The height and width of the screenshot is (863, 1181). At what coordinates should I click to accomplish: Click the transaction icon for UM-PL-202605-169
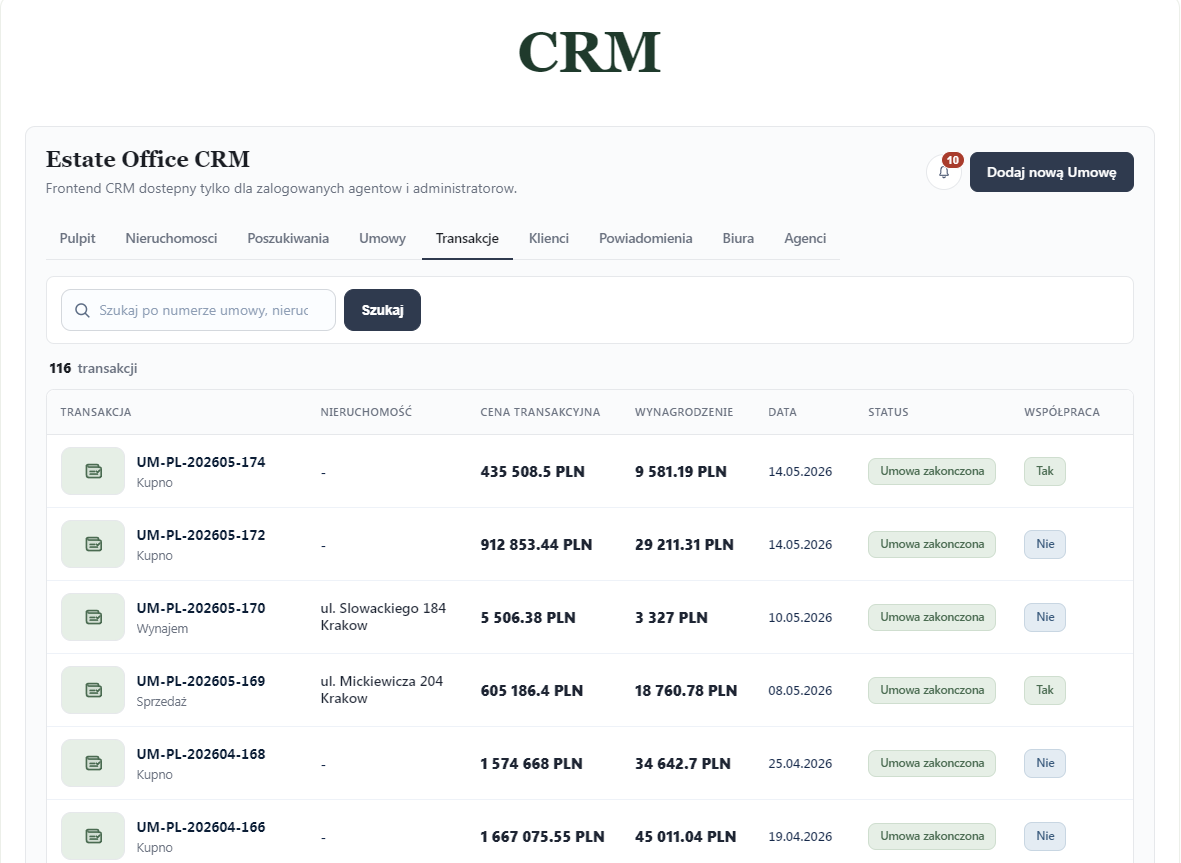(93, 691)
